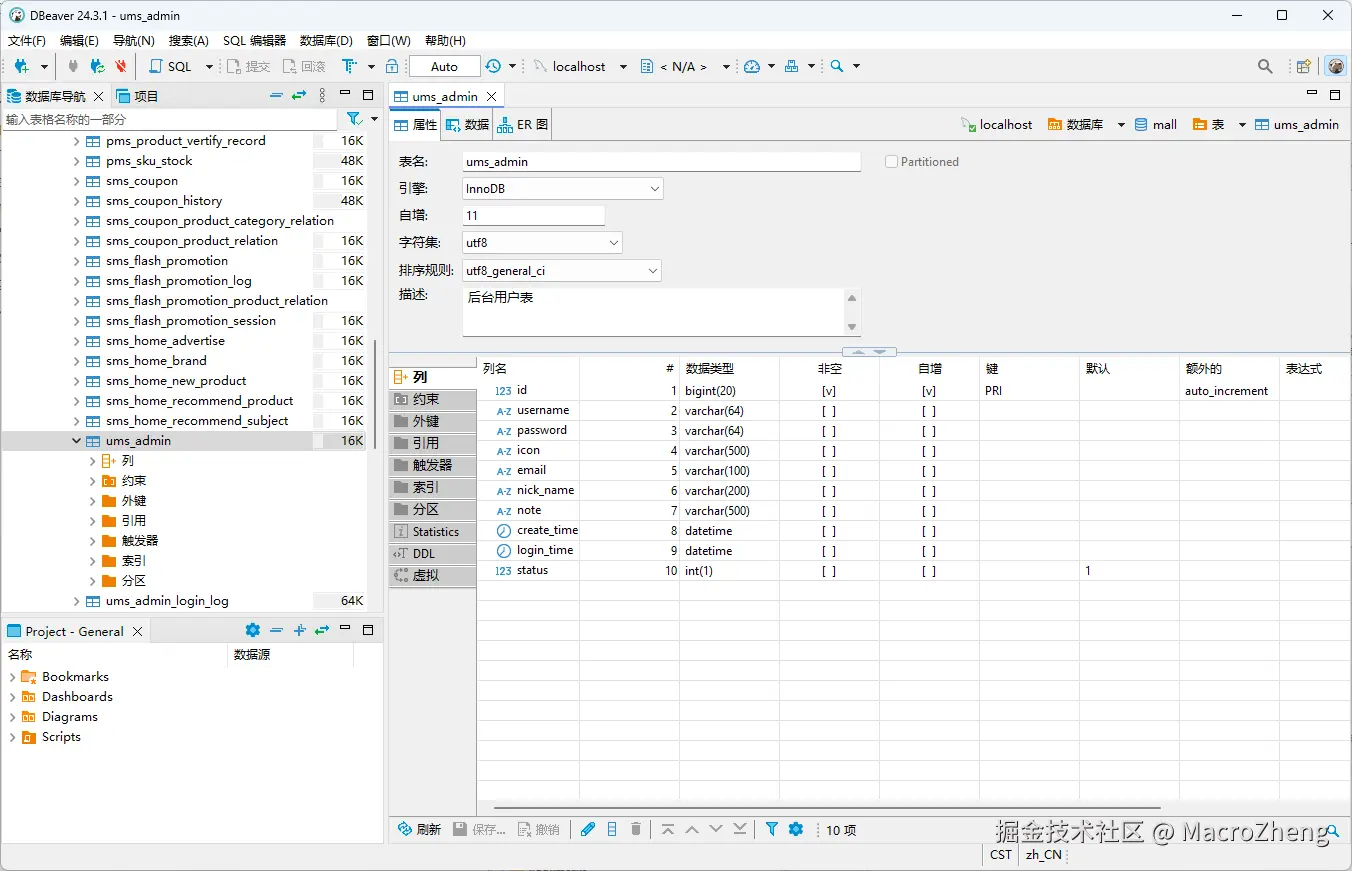Expand the Bookmarks project node
Image resolution: width=1352 pixels, height=871 pixels.
click(x=12, y=677)
